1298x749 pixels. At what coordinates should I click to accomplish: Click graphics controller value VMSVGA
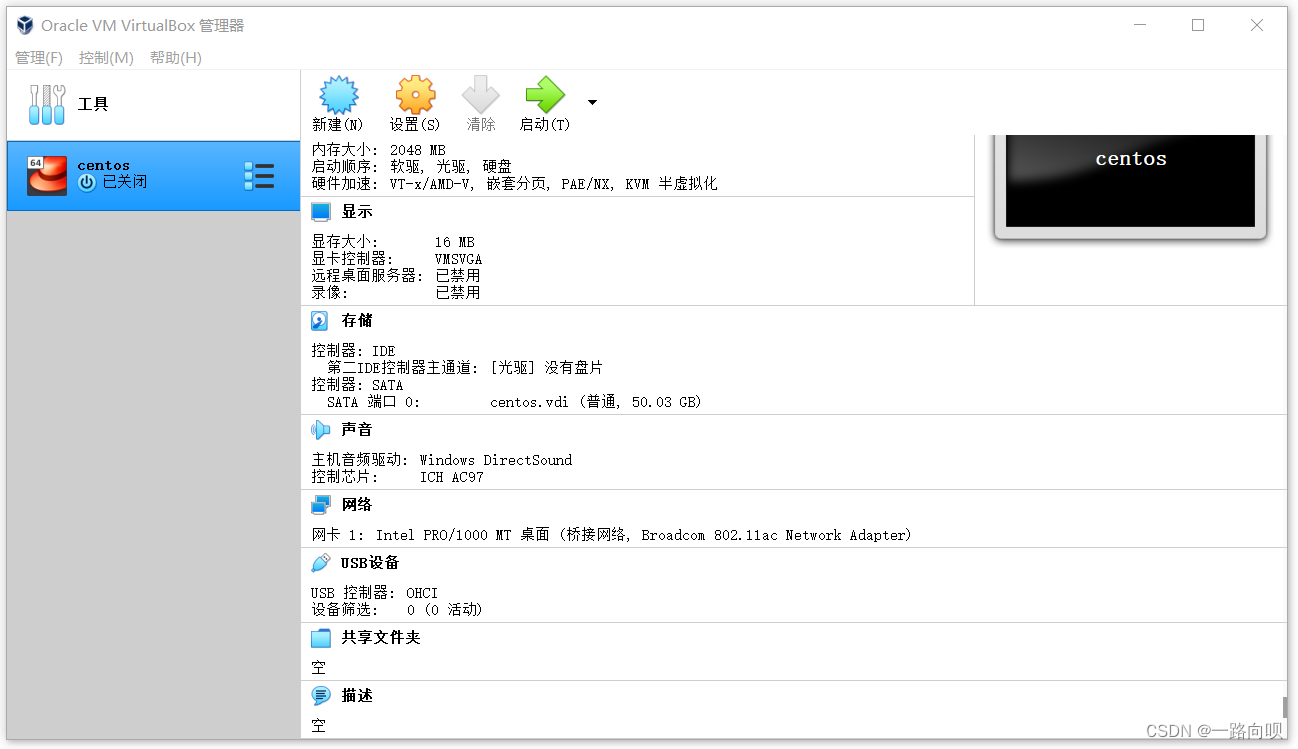[459, 259]
